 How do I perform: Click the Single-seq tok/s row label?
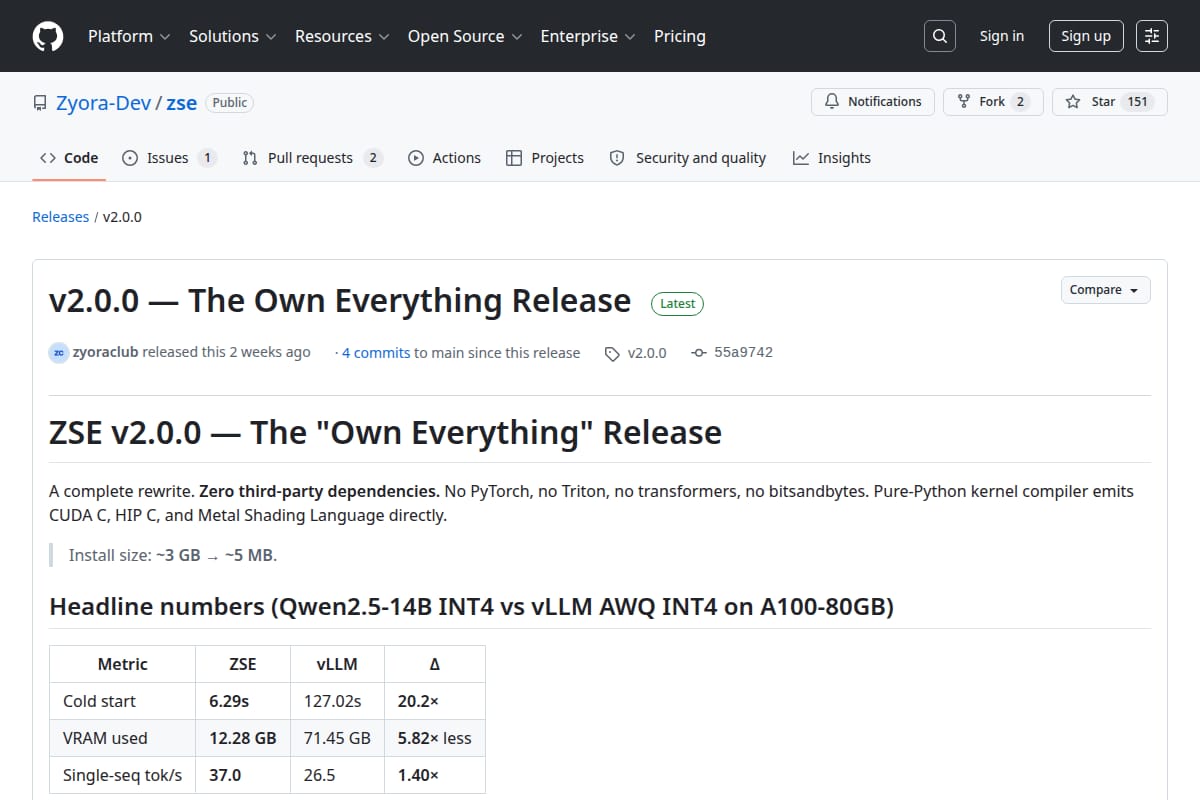(x=123, y=775)
